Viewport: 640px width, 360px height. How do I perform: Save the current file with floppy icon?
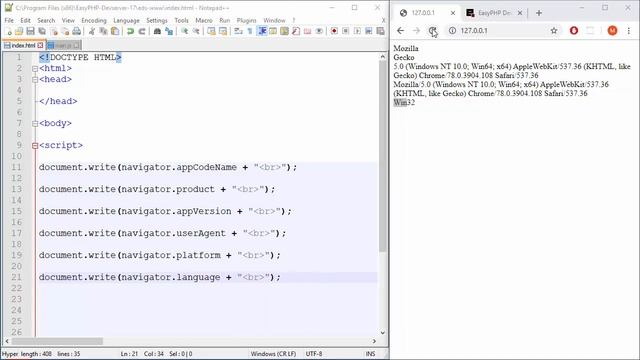(x=30, y=31)
